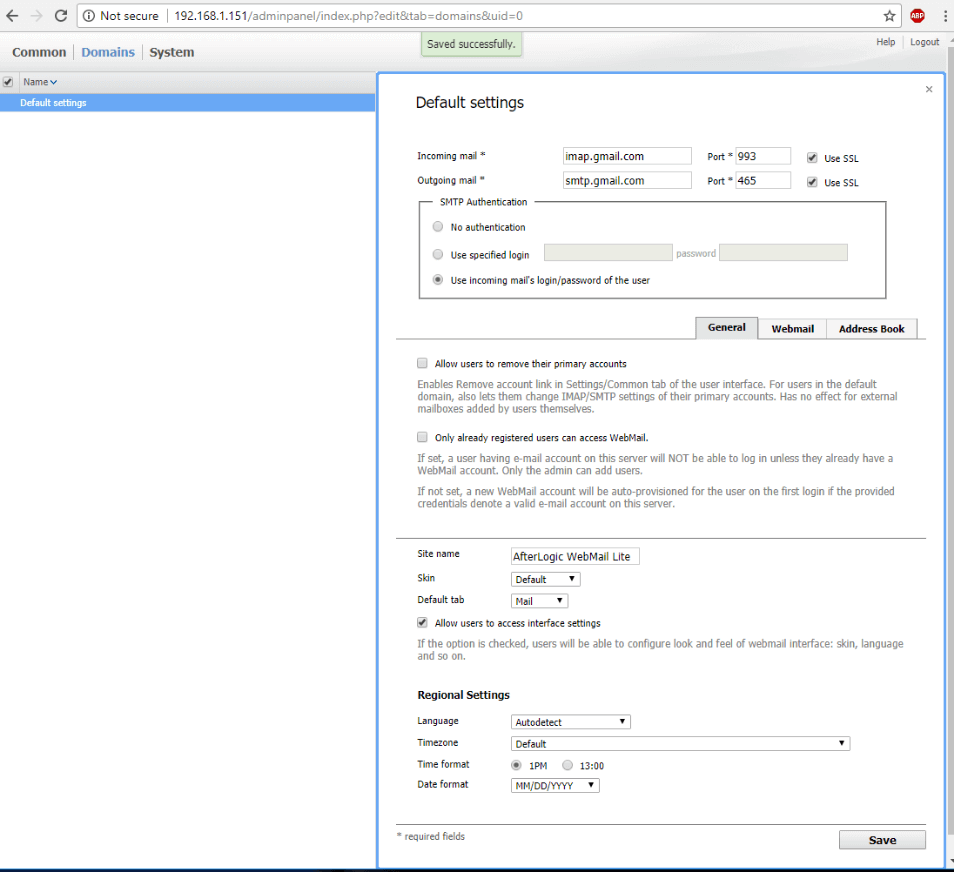Click the required fields note
The image size is (954, 872).
[431, 837]
